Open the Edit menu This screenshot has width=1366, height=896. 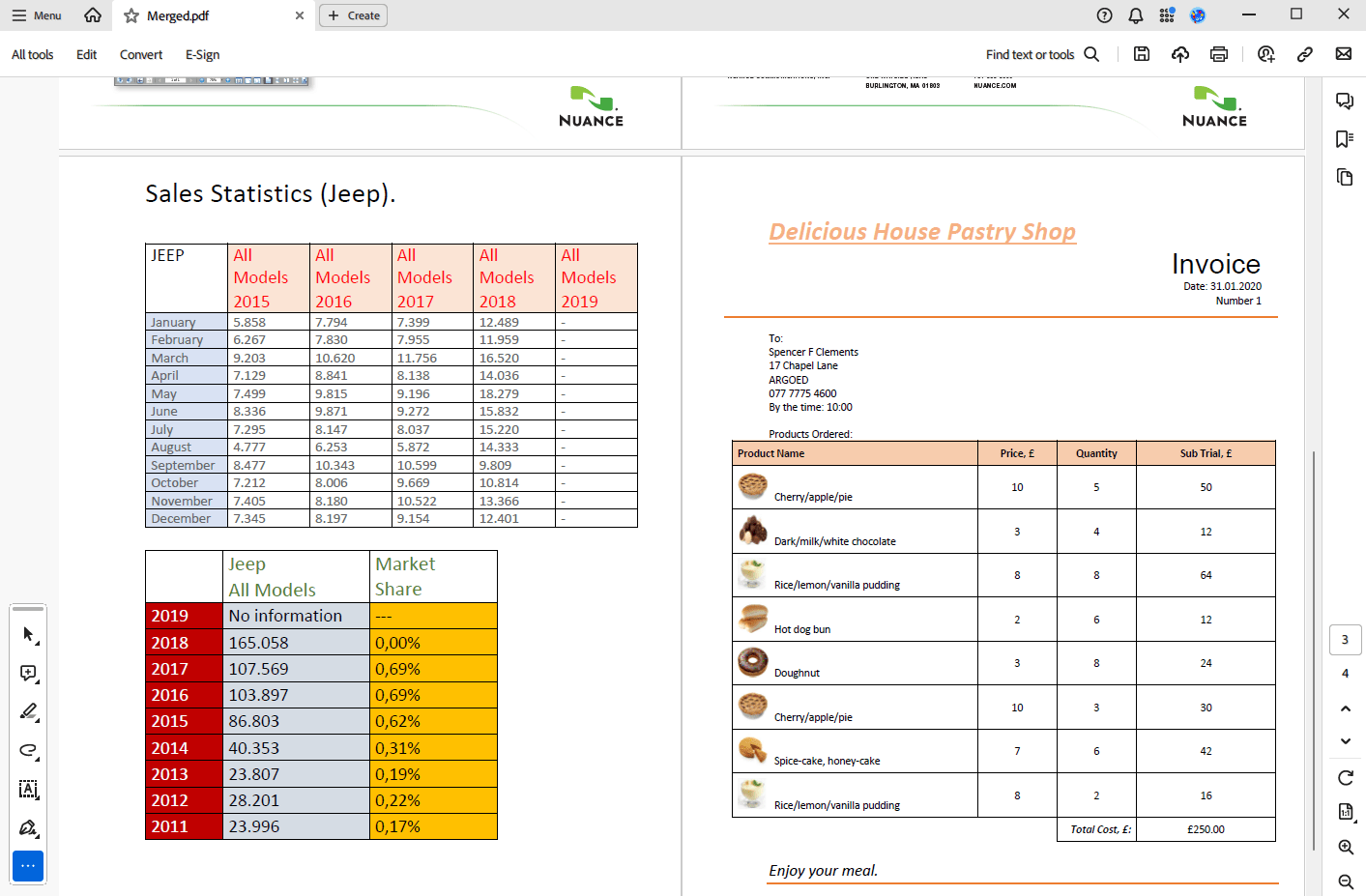[x=86, y=55]
